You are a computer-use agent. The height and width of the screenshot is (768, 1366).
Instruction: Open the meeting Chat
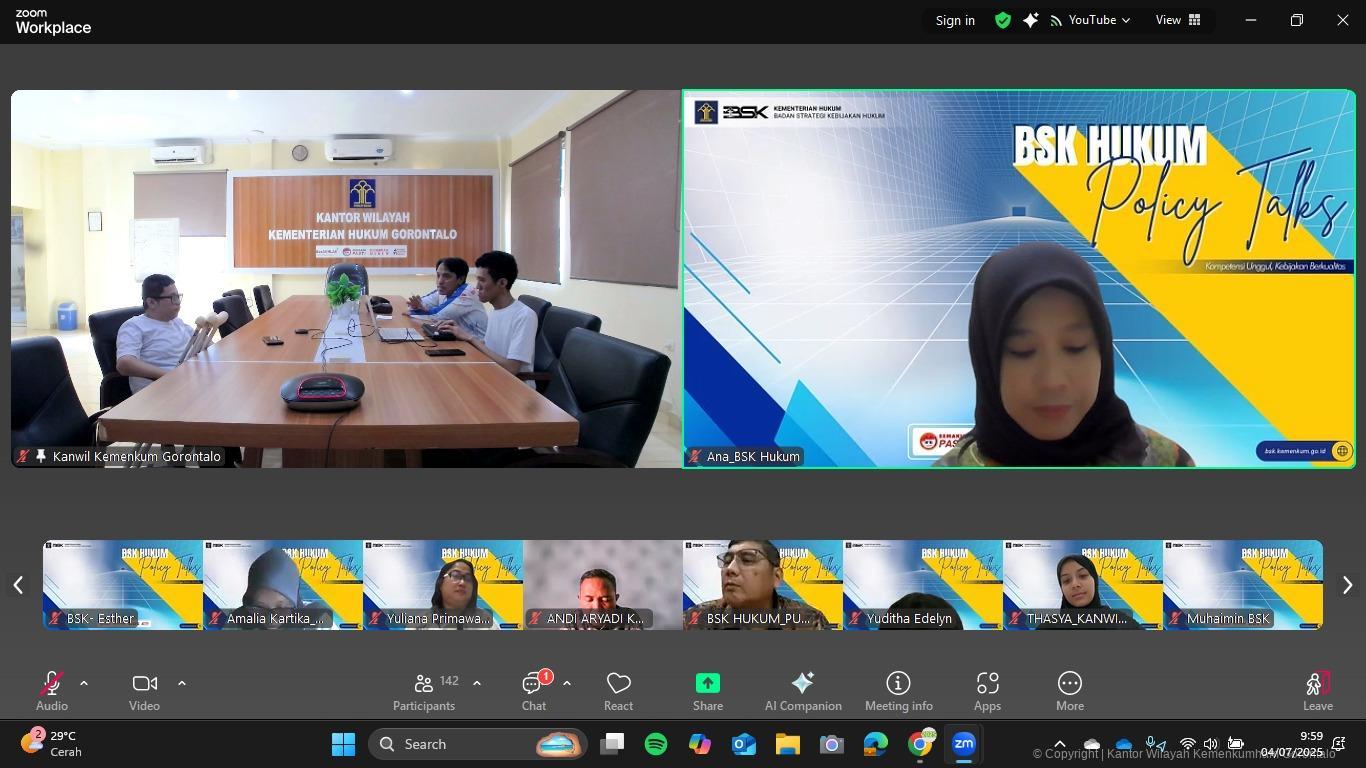(x=533, y=690)
